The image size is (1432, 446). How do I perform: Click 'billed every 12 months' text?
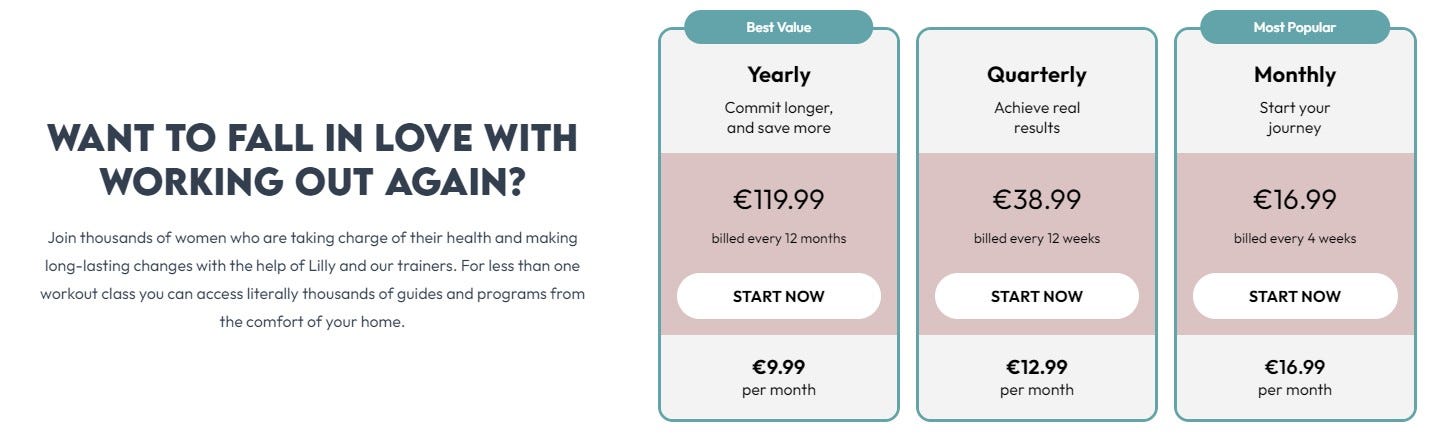[x=778, y=239]
